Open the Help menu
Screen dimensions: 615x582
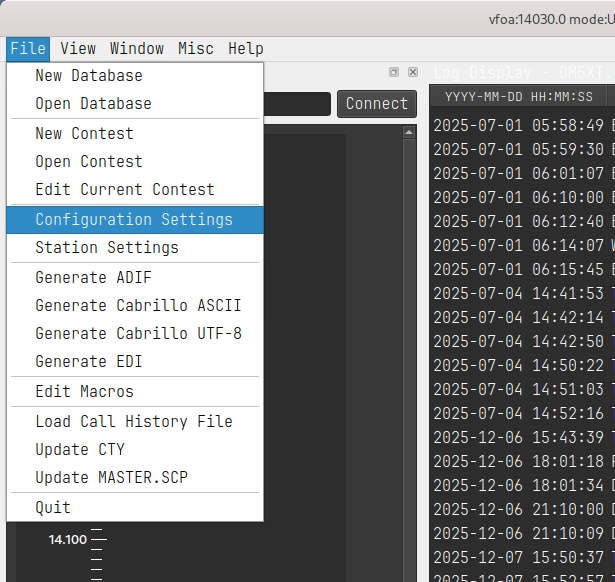(x=245, y=48)
